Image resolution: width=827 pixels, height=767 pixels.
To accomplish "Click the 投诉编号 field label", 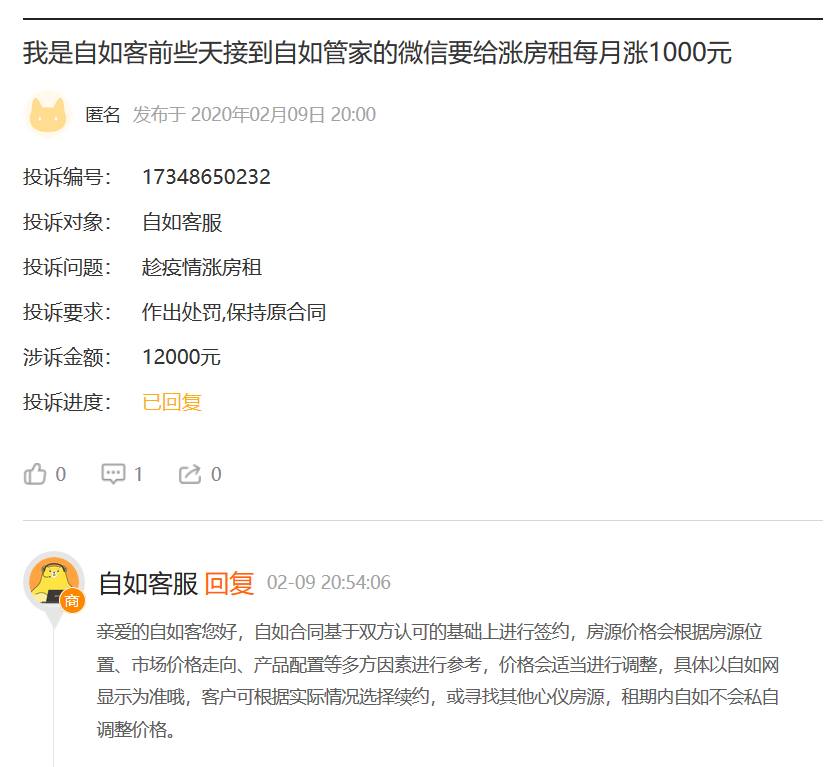I will [x=67, y=177].
